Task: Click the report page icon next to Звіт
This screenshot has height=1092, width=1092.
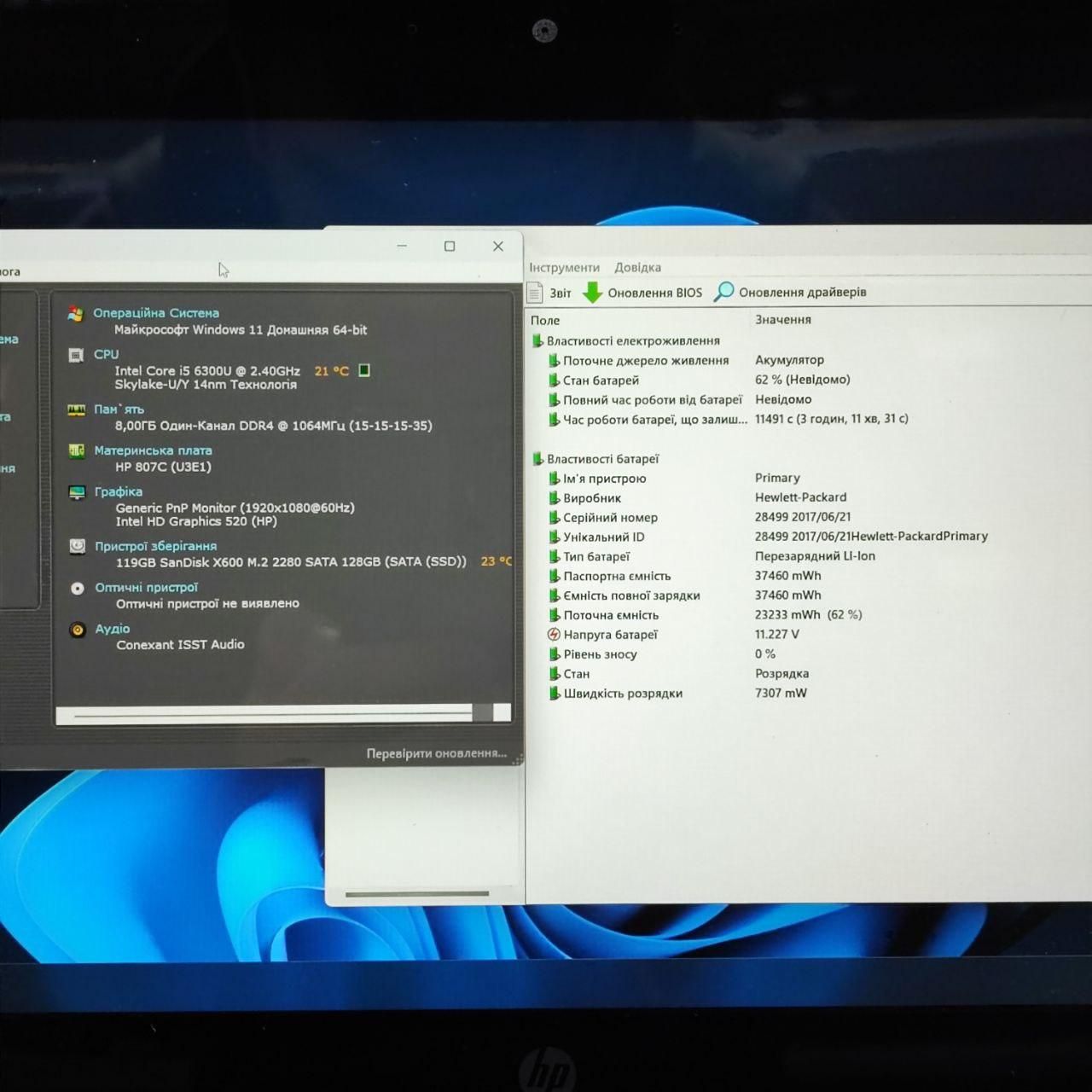Action: click(535, 293)
